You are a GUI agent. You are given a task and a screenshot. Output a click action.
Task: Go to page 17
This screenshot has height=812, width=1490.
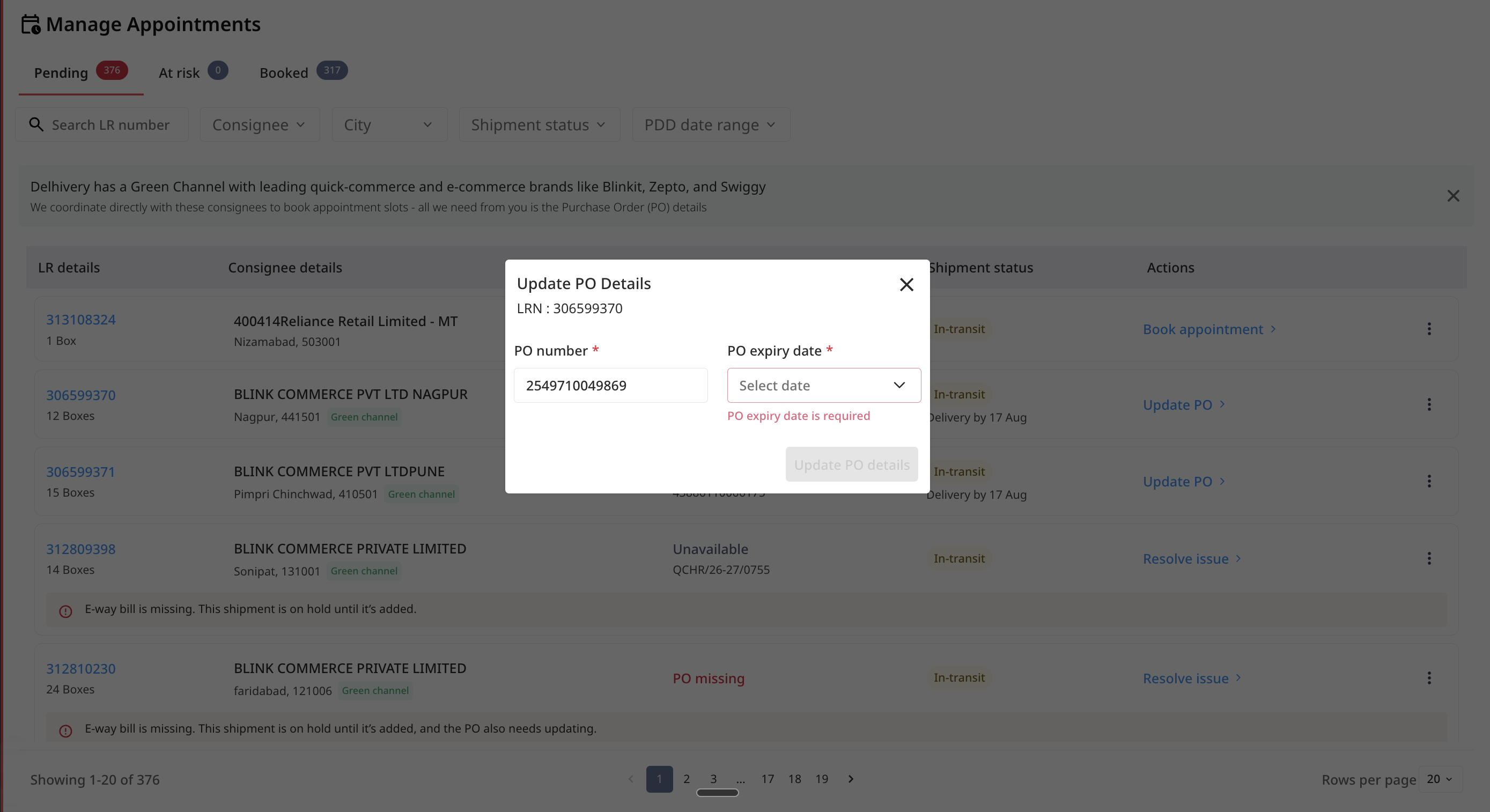click(768, 779)
